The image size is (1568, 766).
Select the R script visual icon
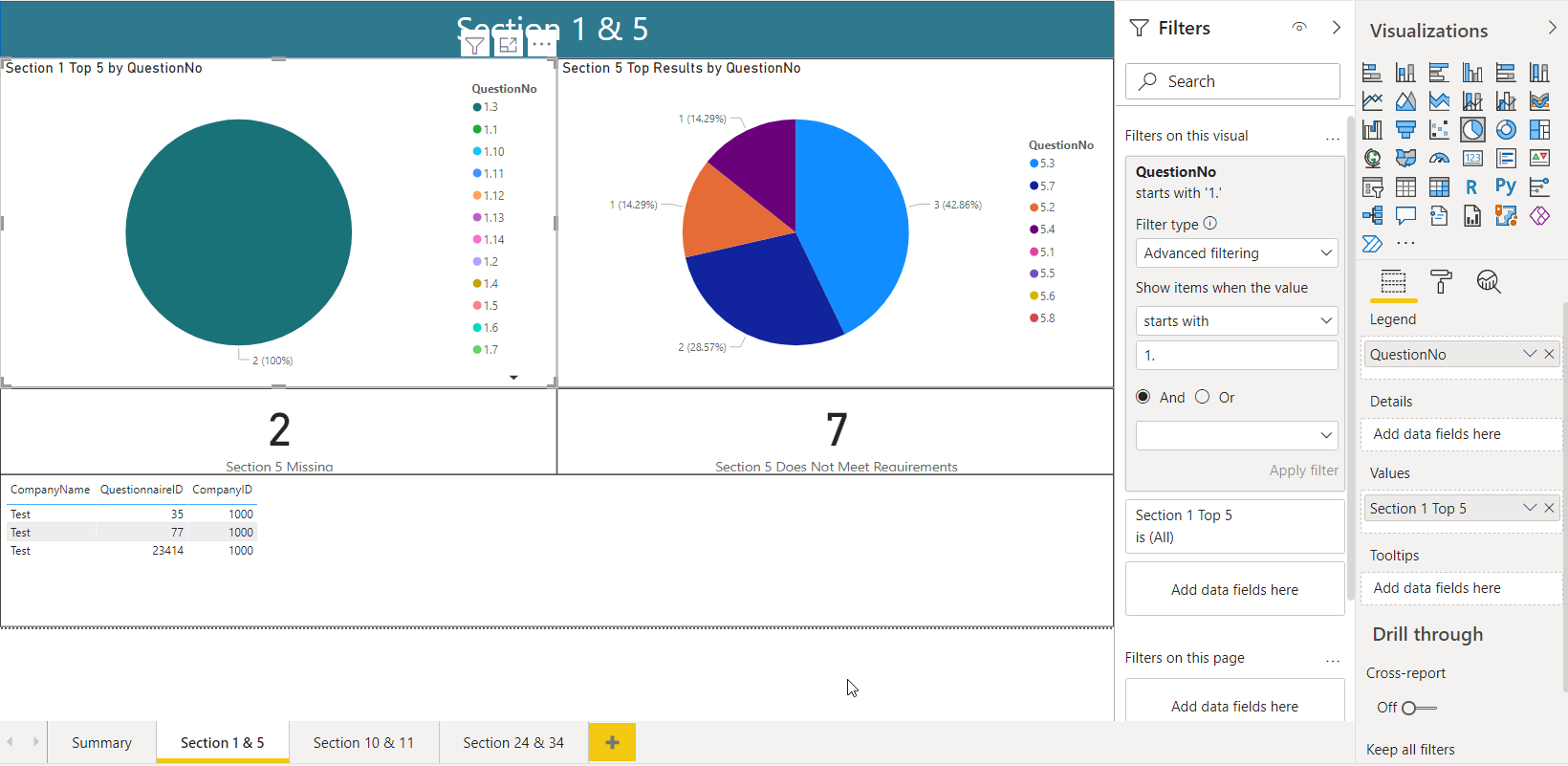[1472, 187]
